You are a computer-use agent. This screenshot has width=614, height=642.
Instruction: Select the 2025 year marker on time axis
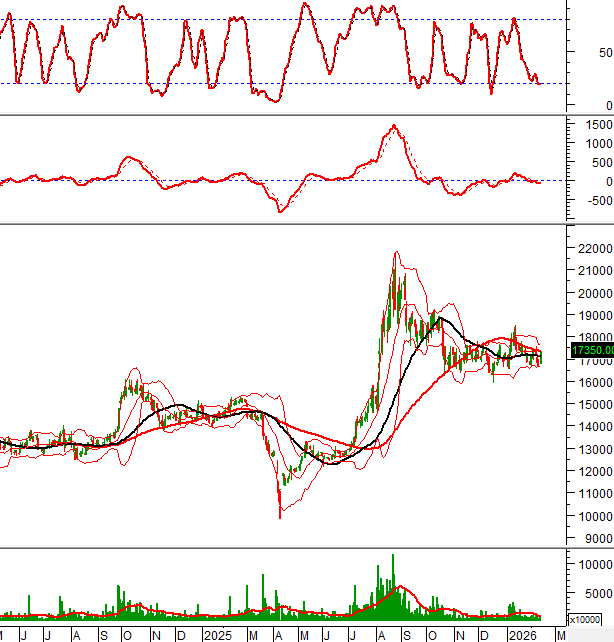pyautogui.click(x=216, y=634)
